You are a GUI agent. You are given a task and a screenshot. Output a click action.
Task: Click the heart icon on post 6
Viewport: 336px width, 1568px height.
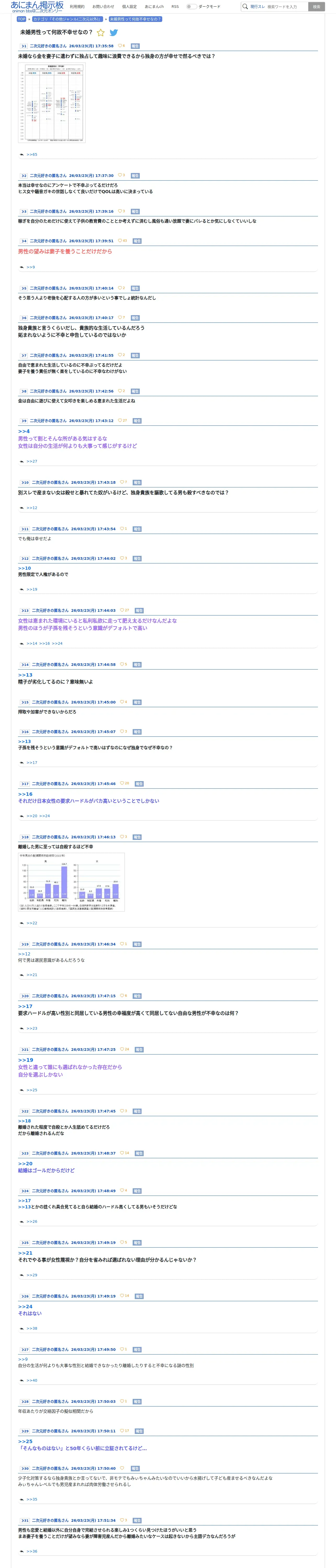[x=120, y=318]
